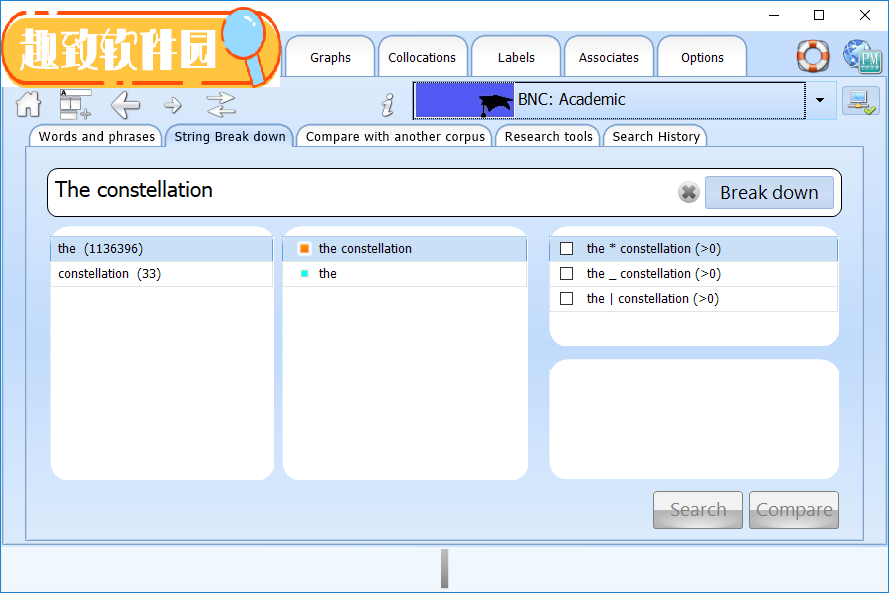
Task: Go back with the left arrow icon
Action: click(125, 104)
